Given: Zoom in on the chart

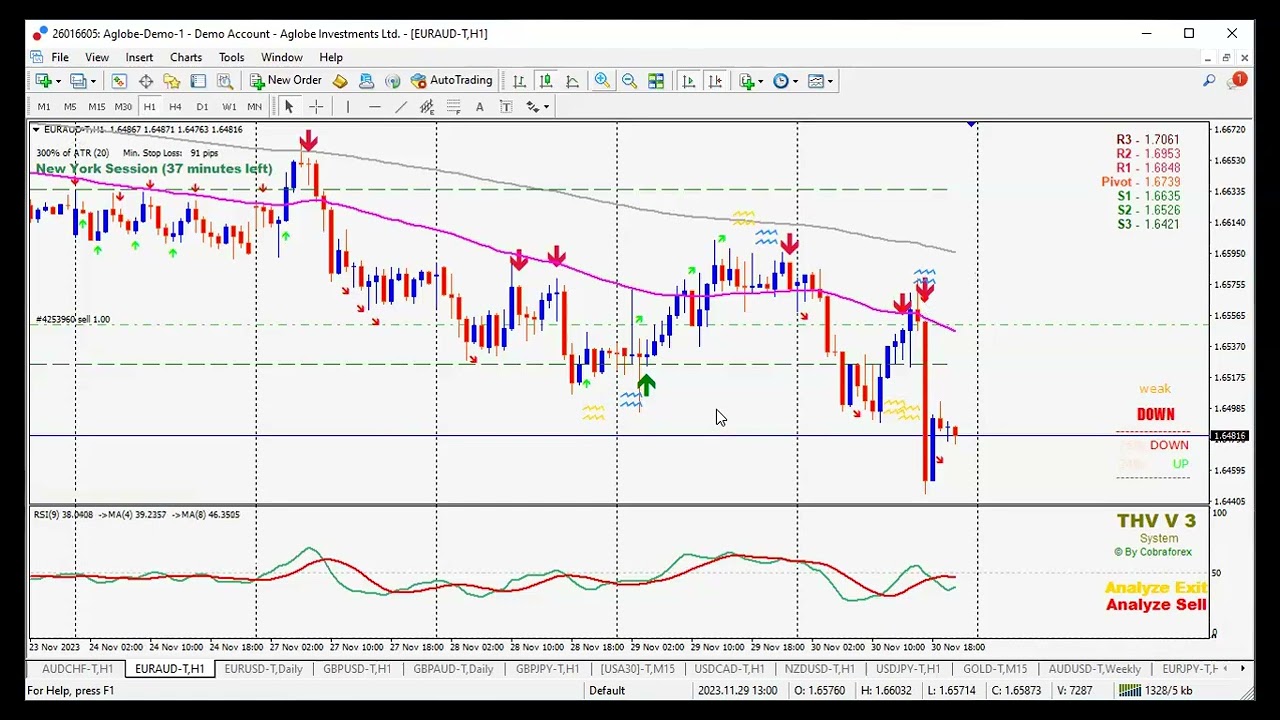Looking at the screenshot, I should pyautogui.click(x=602, y=81).
